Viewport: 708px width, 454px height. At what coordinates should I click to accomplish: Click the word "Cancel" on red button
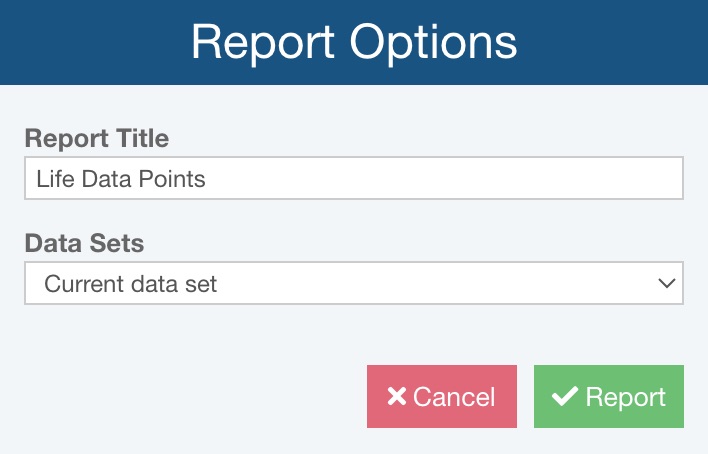click(x=454, y=397)
